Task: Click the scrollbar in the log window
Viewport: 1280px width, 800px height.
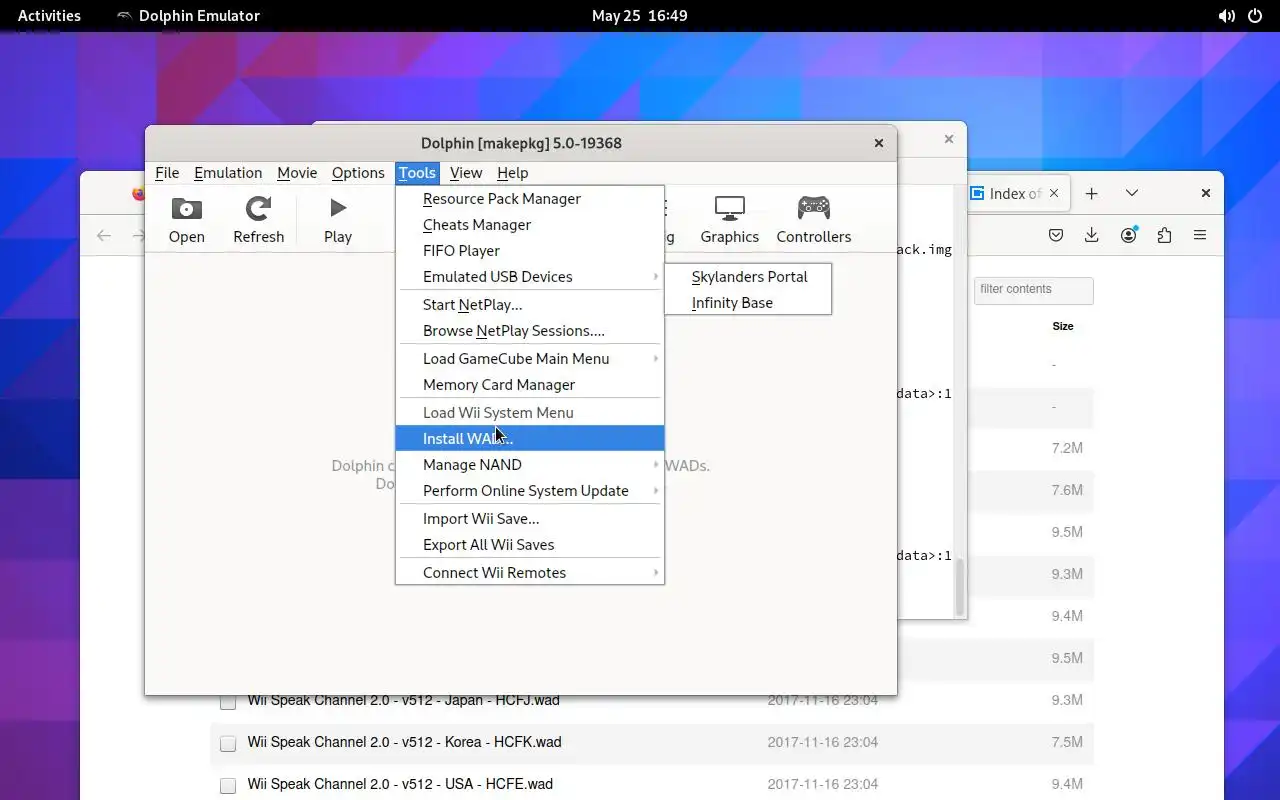Action: click(x=959, y=587)
